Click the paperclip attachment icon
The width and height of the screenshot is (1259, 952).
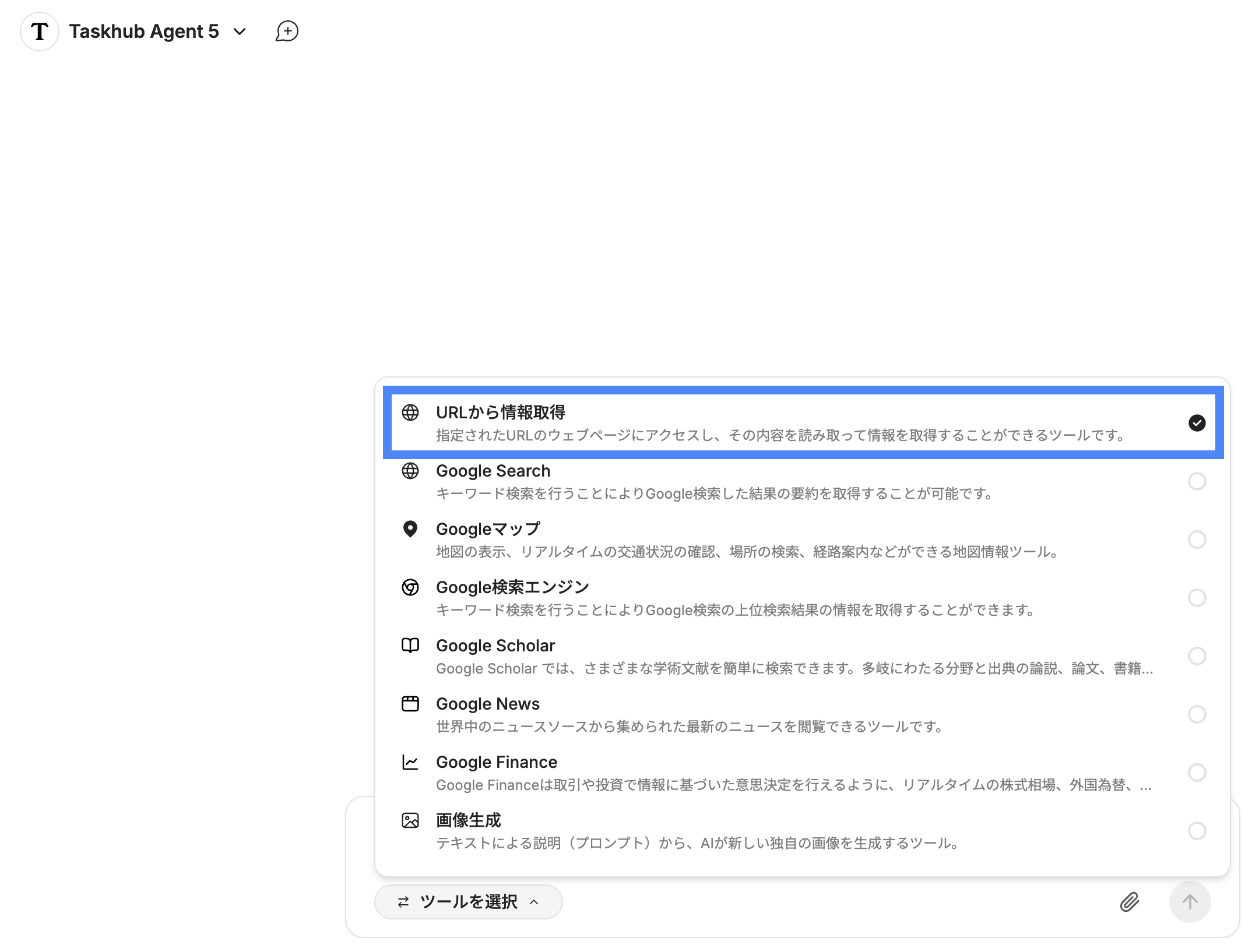coord(1129,902)
